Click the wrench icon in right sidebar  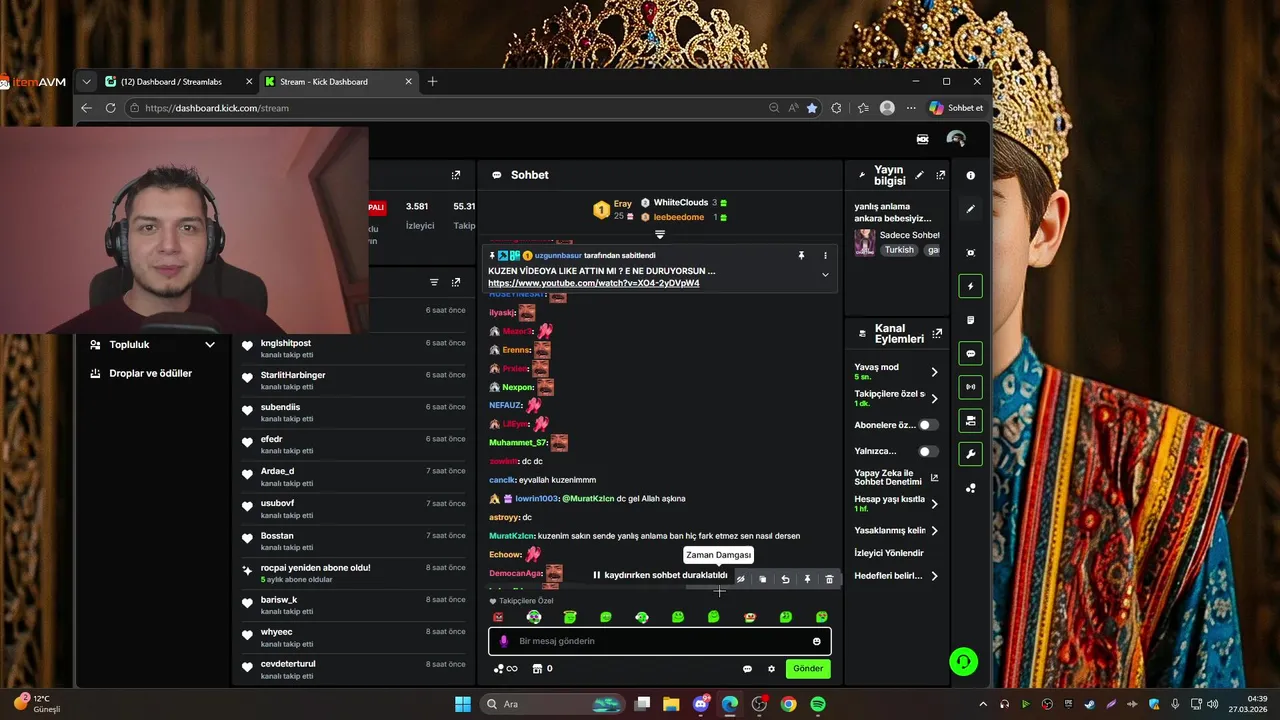(970, 454)
